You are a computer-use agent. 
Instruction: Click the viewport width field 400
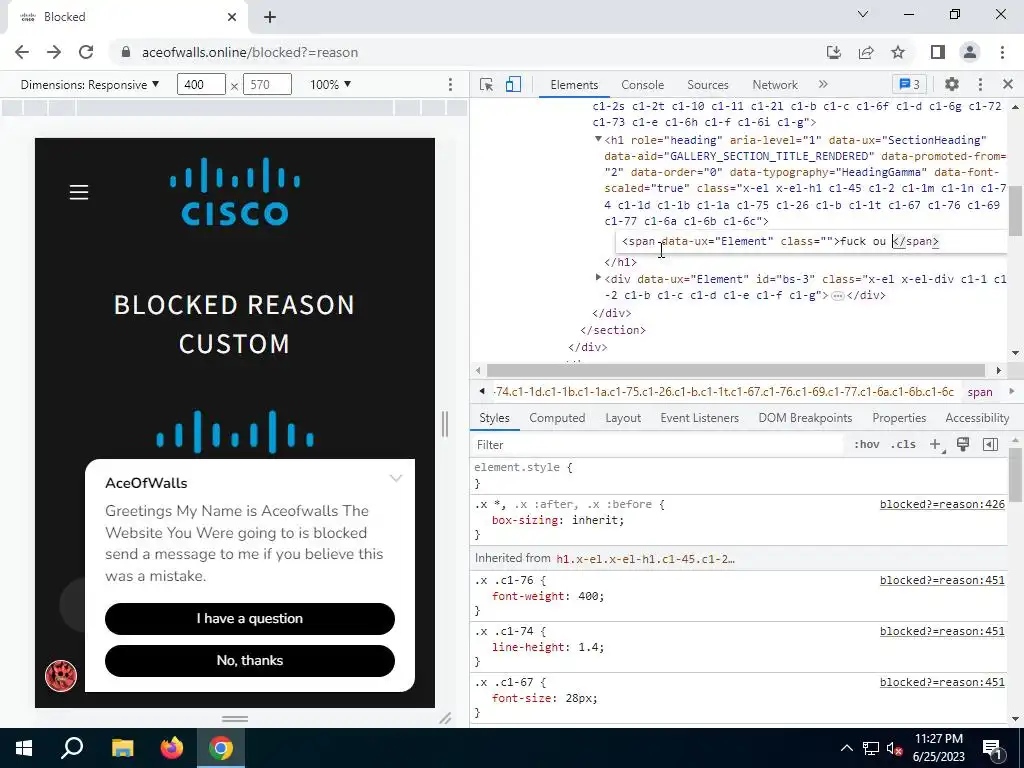click(x=201, y=84)
